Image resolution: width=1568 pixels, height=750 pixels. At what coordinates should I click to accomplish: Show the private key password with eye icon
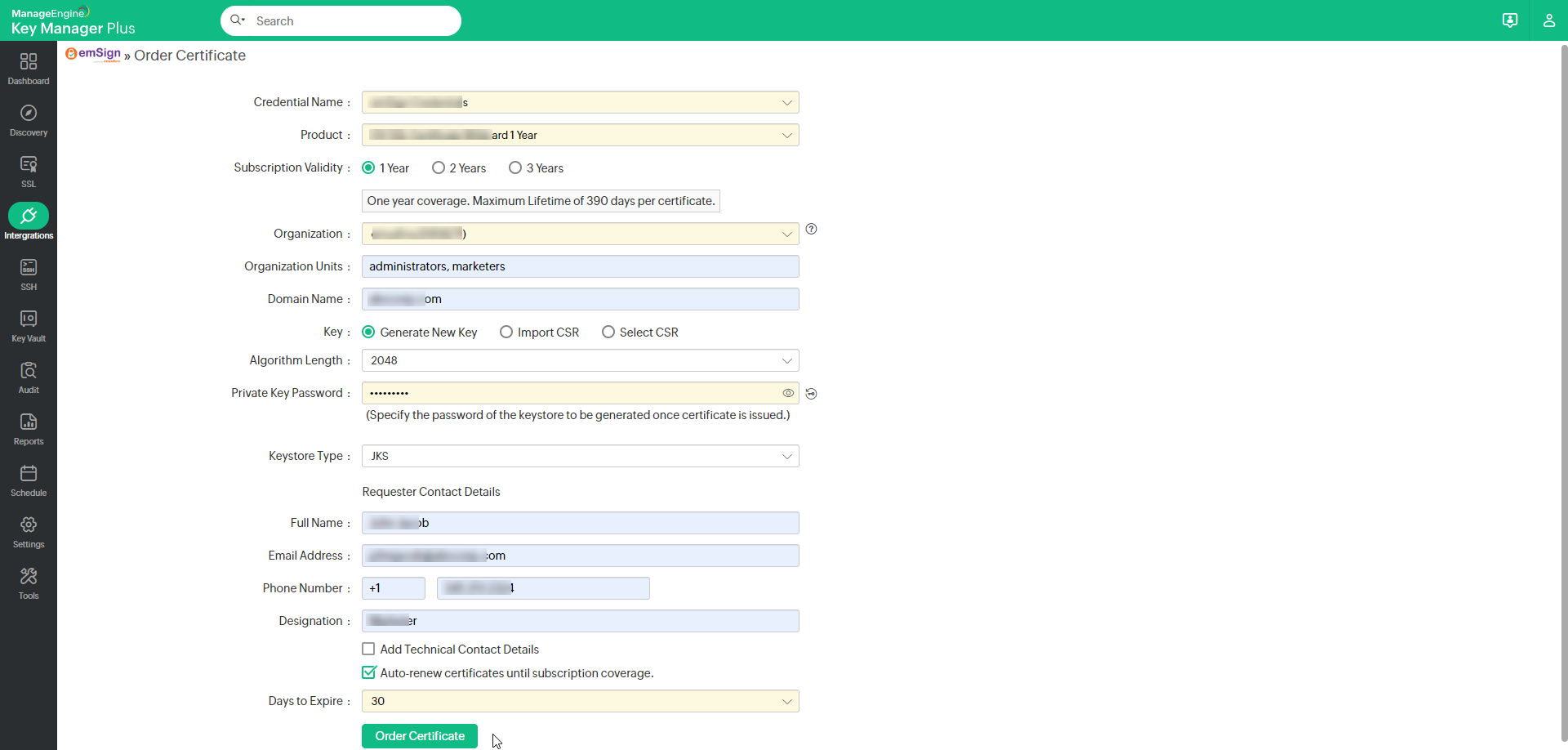tap(788, 393)
